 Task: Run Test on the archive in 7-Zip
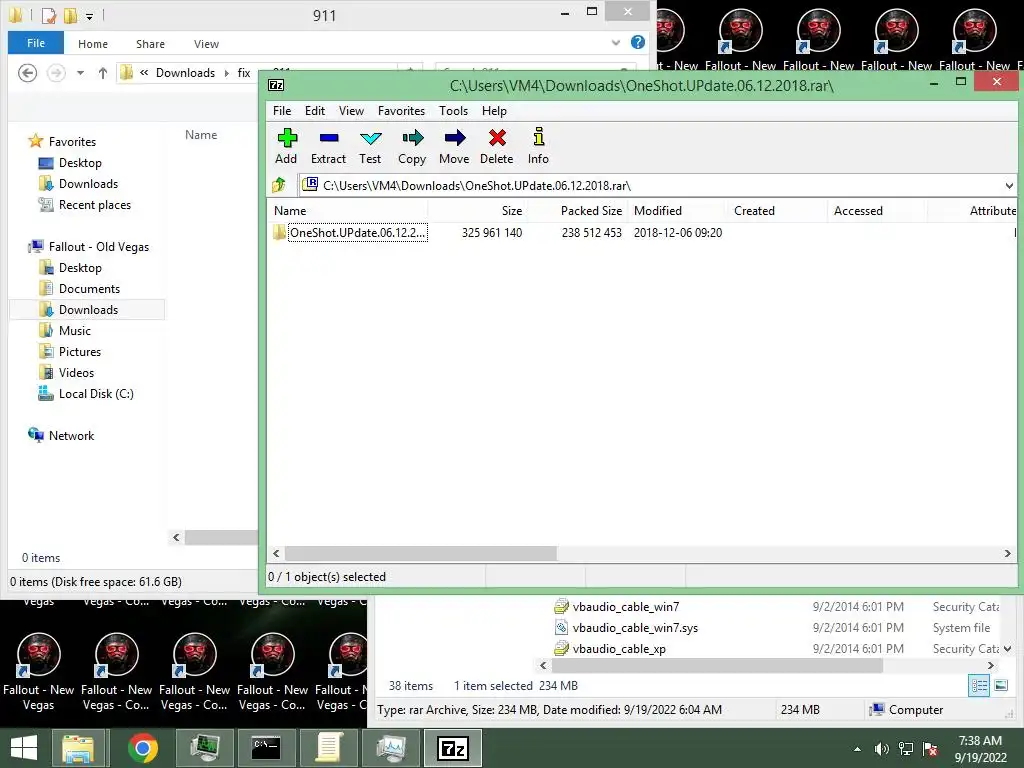370,146
